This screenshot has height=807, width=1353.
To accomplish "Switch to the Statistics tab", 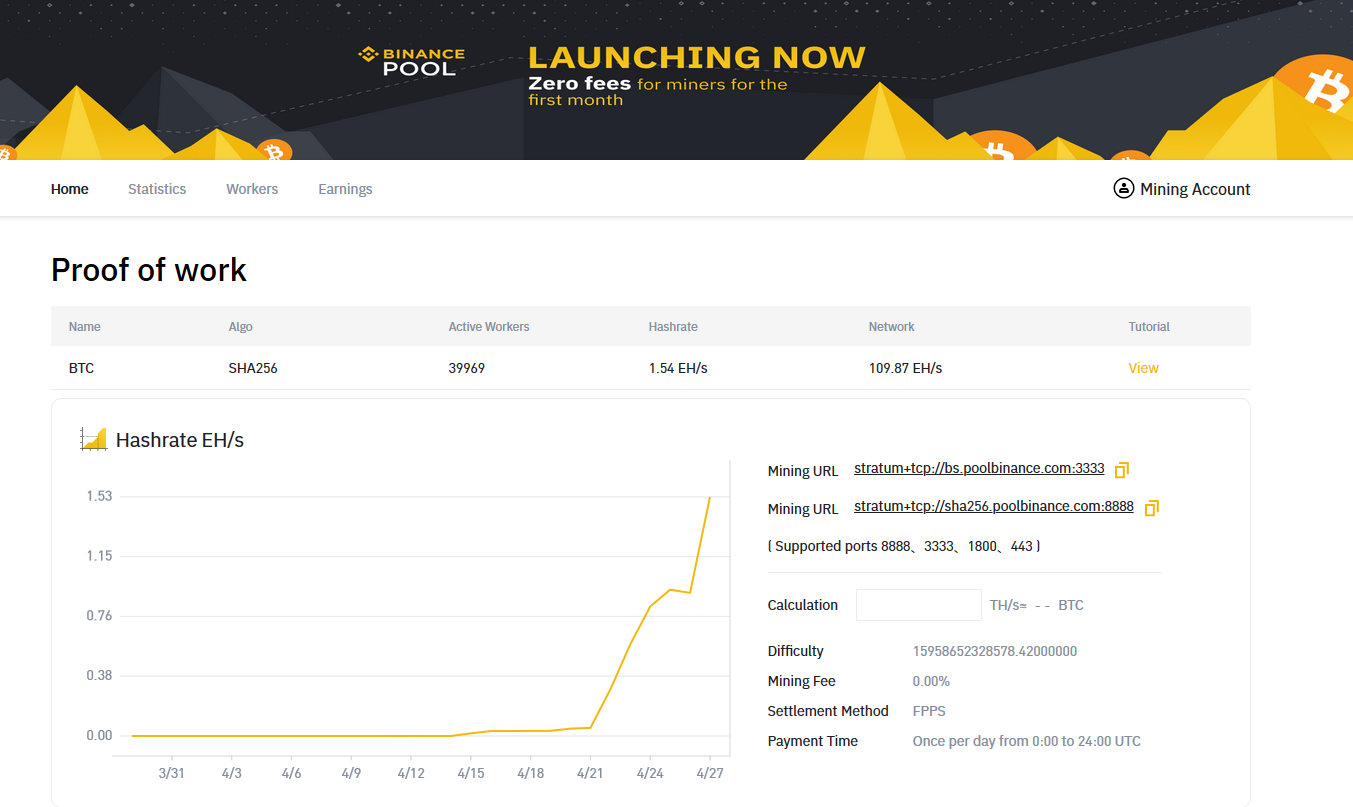I will tap(157, 189).
